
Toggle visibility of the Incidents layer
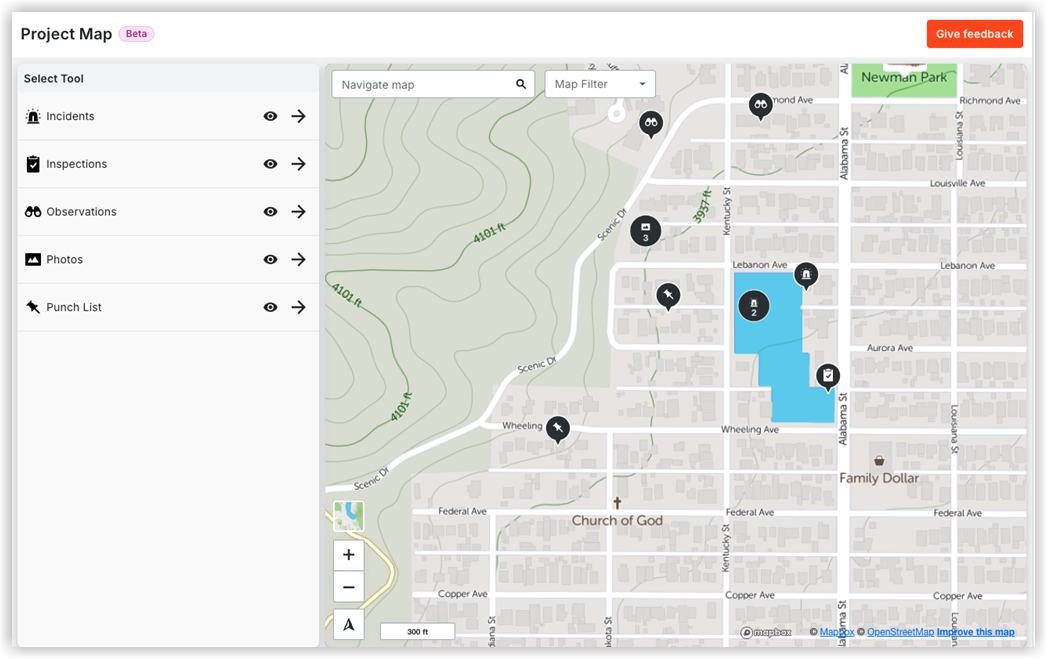[270, 116]
